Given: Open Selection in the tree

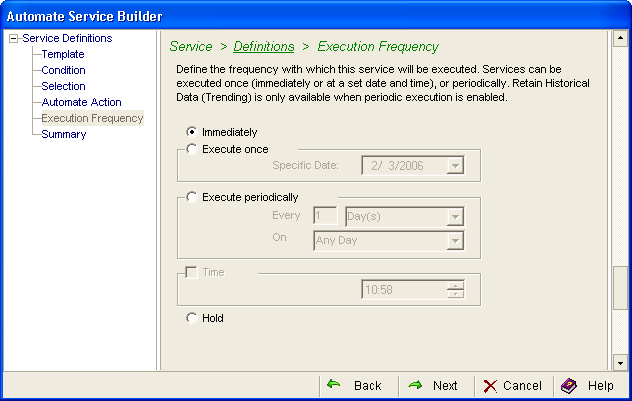Looking at the screenshot, I should (x=63, y=86).
